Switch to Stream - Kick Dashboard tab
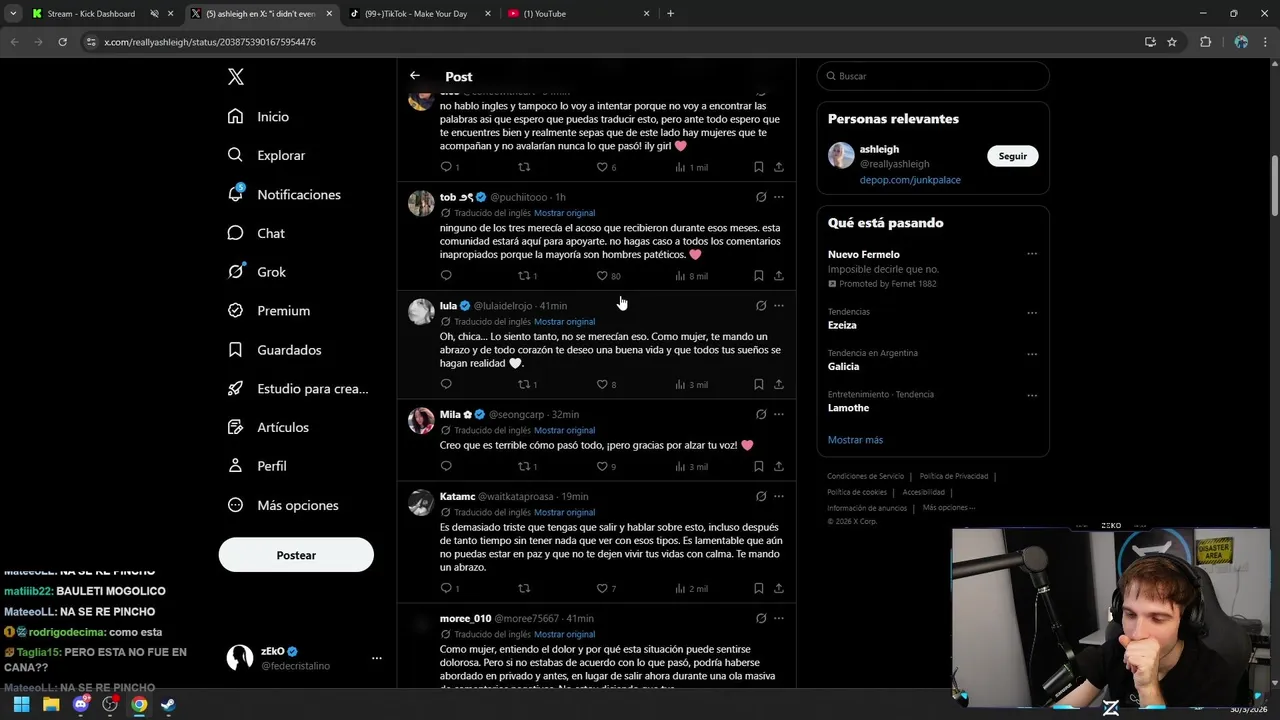 (x=100, y=14)
